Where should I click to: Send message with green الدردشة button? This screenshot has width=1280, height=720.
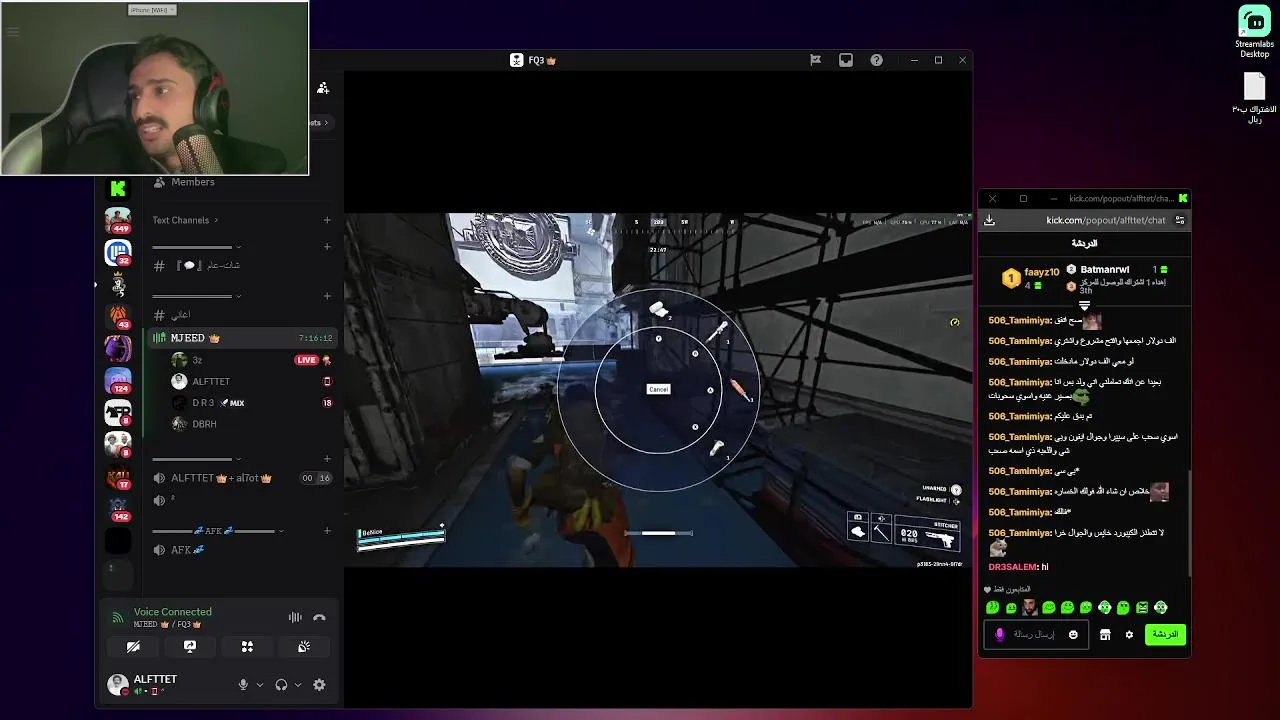1165,634
